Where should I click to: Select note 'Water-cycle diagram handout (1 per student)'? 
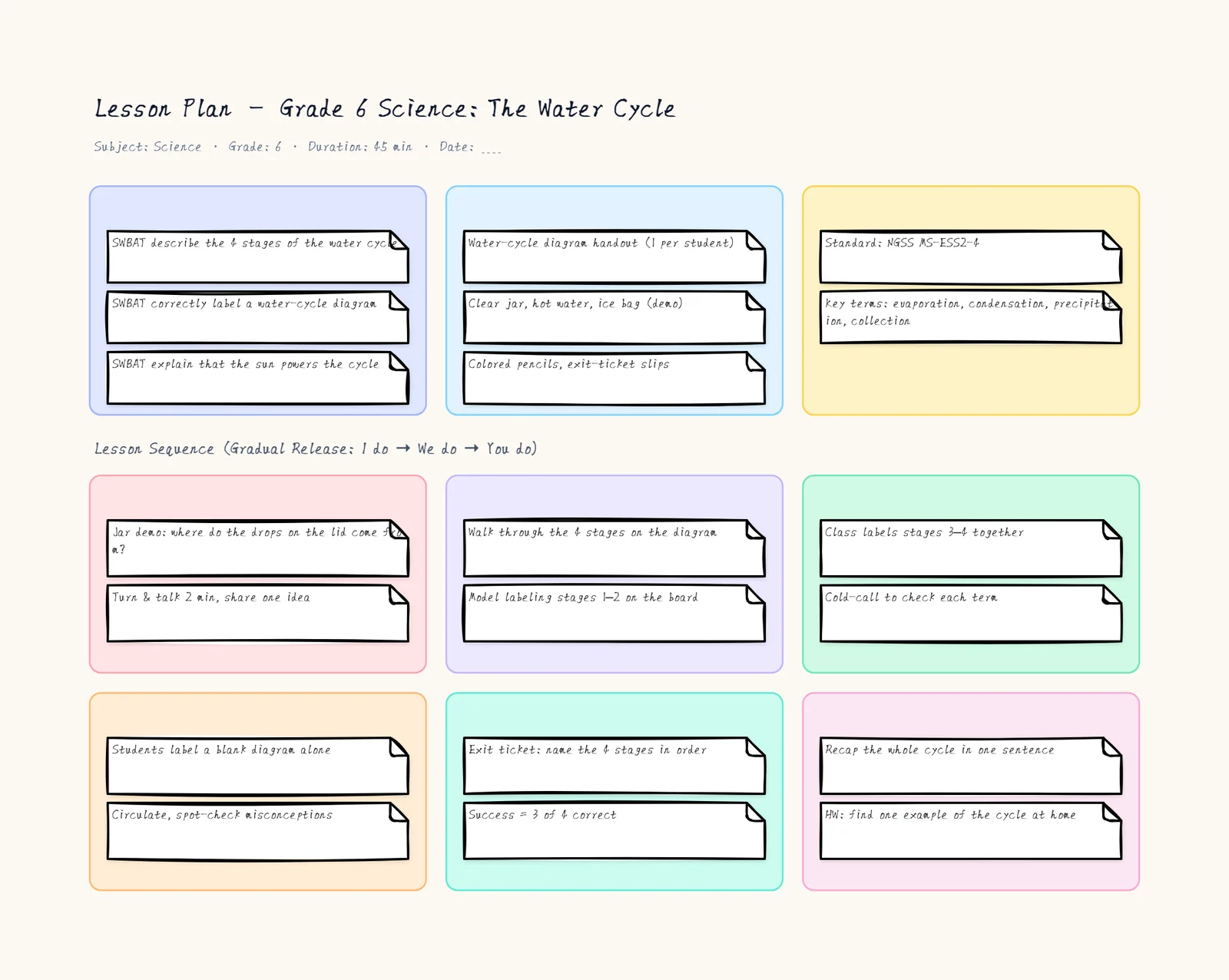[614, 257]
